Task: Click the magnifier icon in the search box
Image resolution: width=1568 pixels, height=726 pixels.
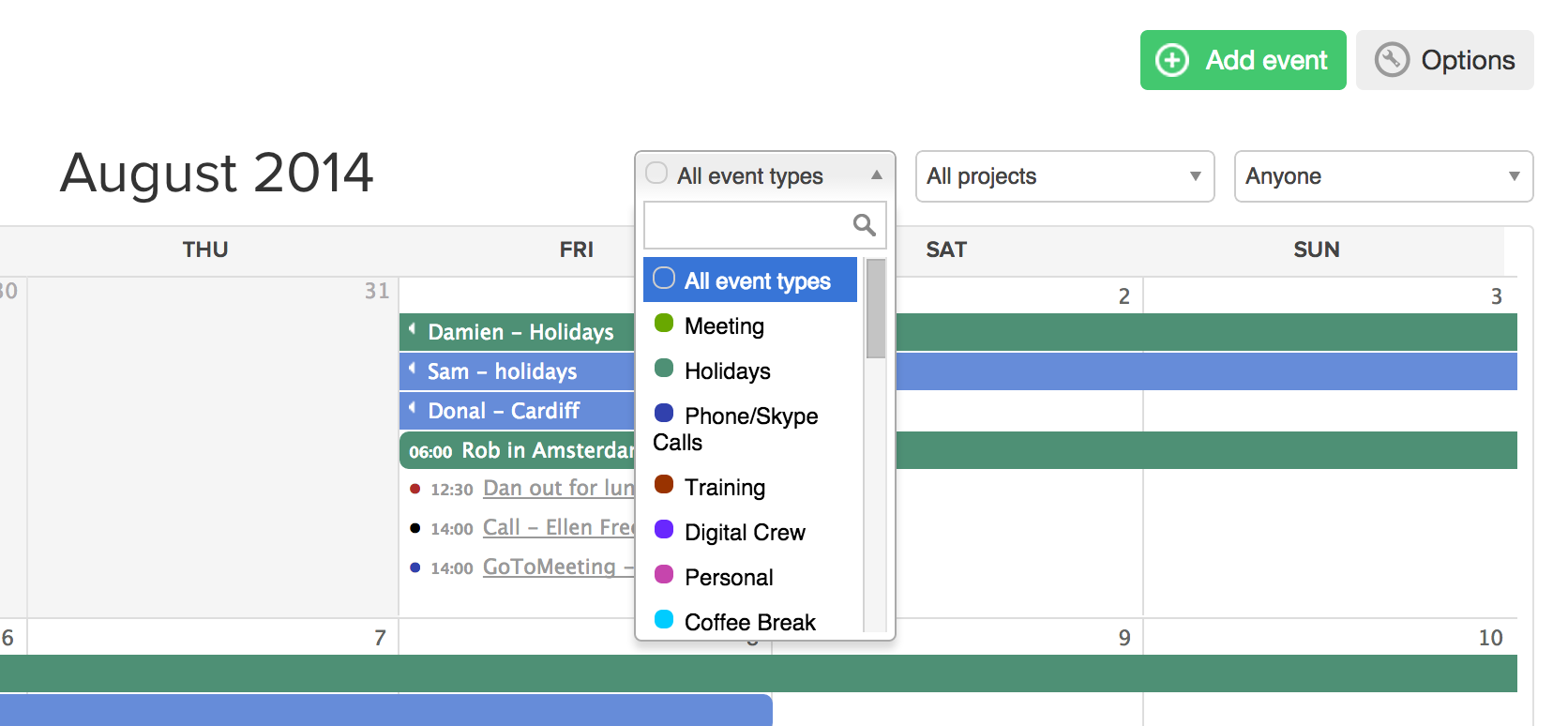Action: pos(864,225)
